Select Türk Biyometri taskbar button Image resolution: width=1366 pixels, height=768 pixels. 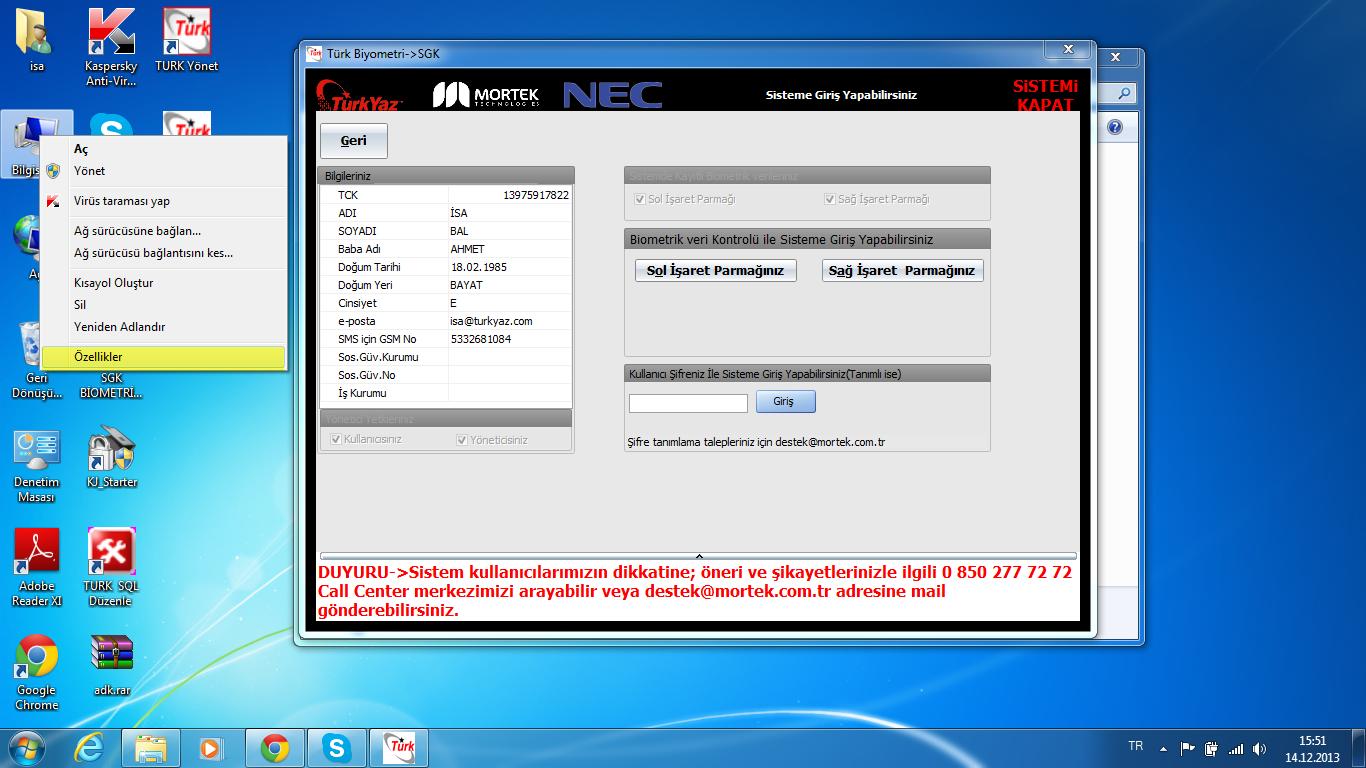pos(399,747)
